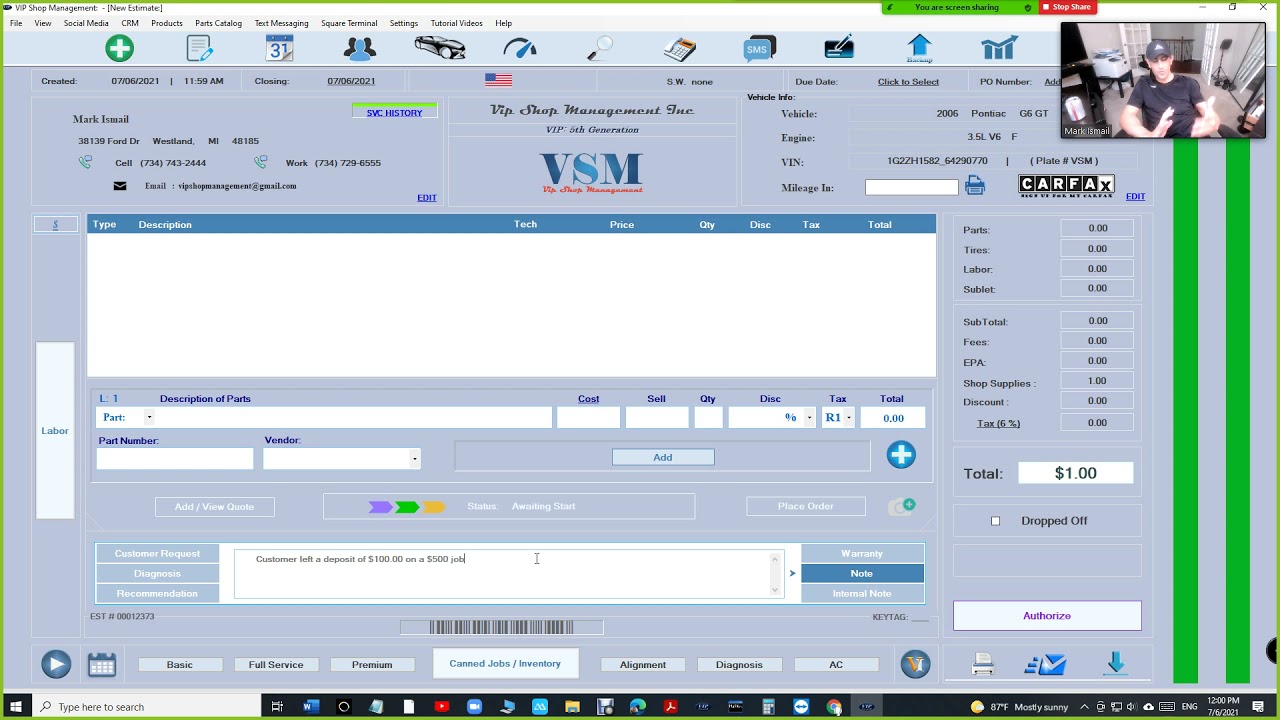
Task: Flip the switch beside Place Order
Action: pyautogui.click(x=902, y=506)
